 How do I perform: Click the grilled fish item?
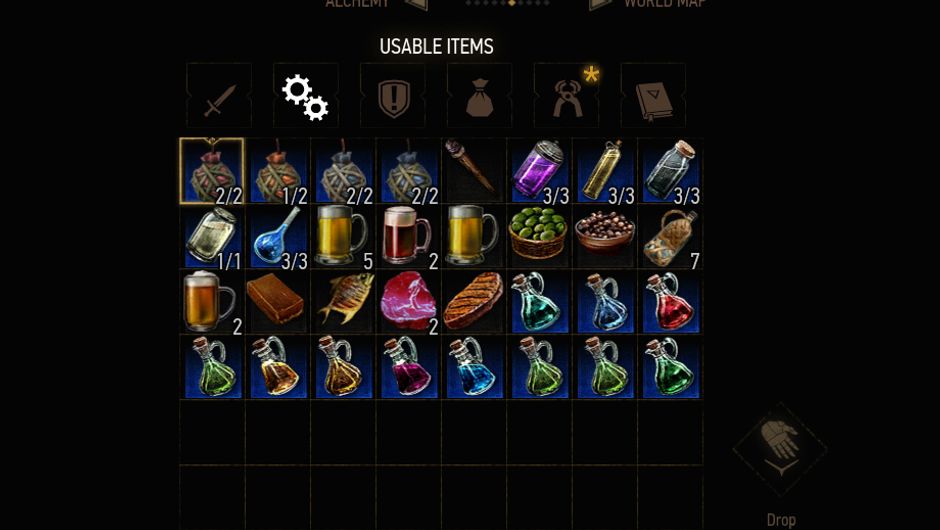pyautogui.click(x=344, y=302)
